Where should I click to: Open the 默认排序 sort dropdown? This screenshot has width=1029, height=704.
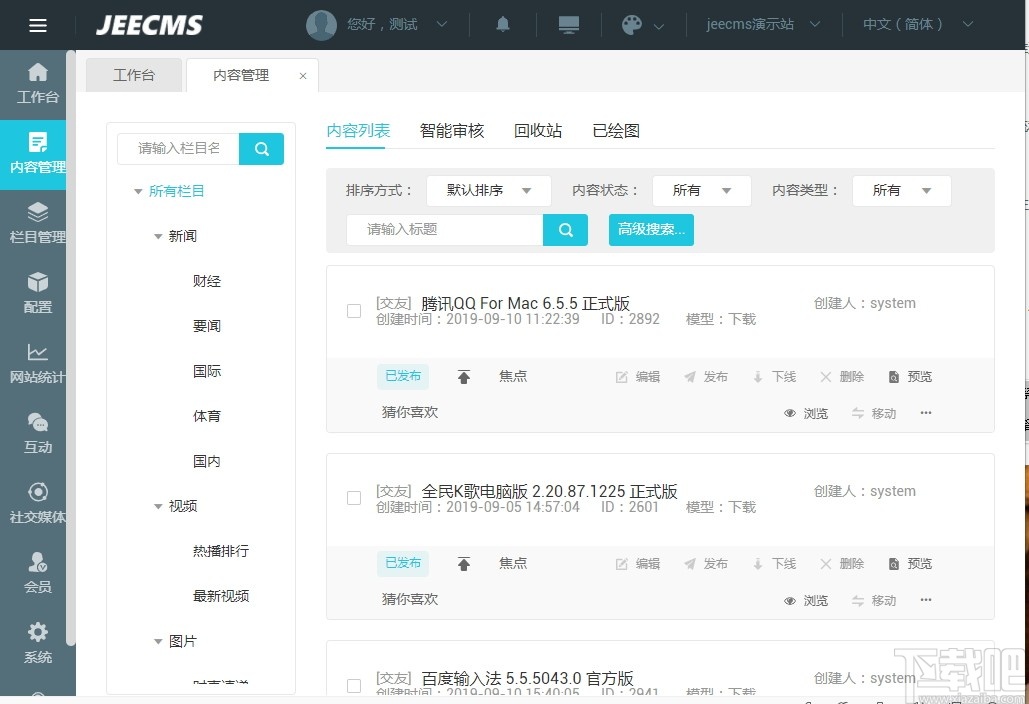[x=488, y=190]
